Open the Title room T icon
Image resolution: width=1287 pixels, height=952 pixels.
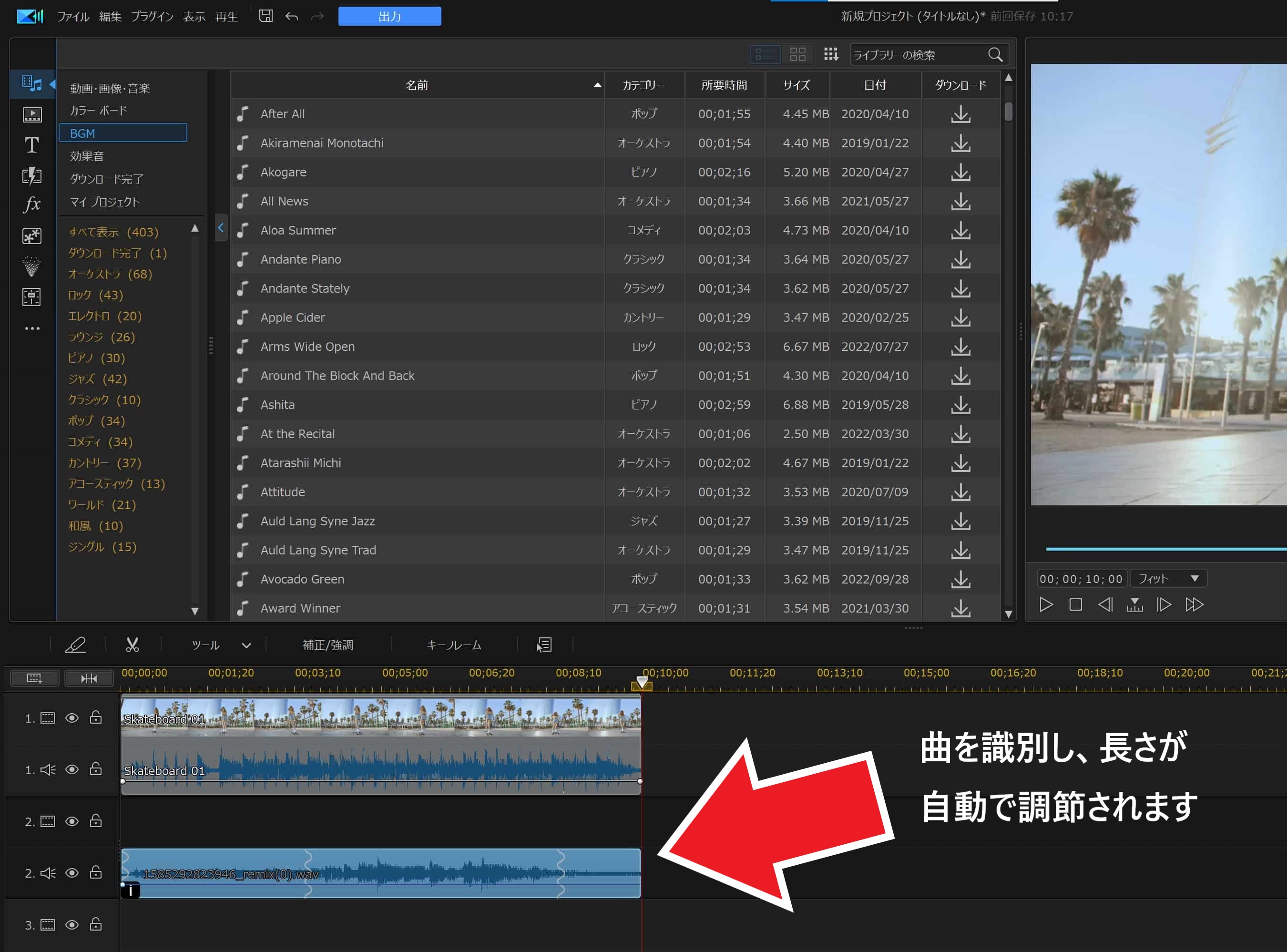click(x=31, y=144)
